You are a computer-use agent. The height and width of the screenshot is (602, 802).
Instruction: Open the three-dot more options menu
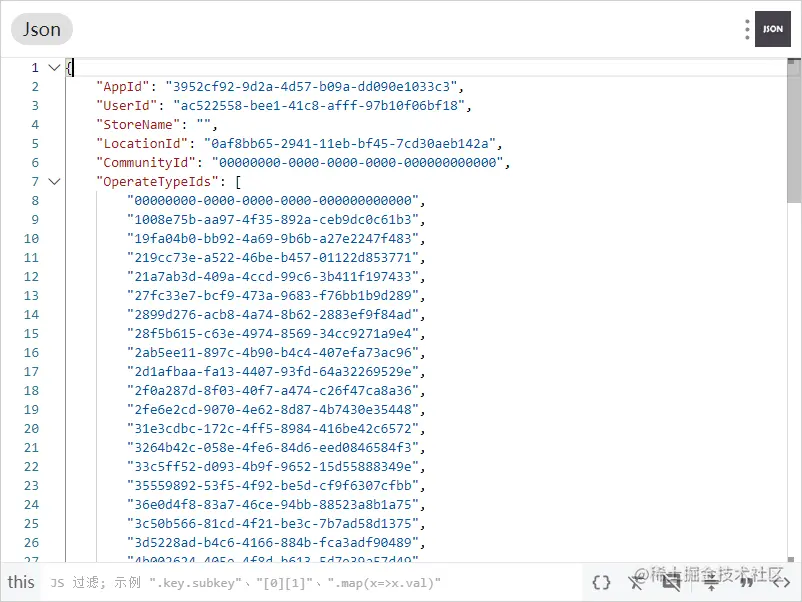[x=747, y=29]
